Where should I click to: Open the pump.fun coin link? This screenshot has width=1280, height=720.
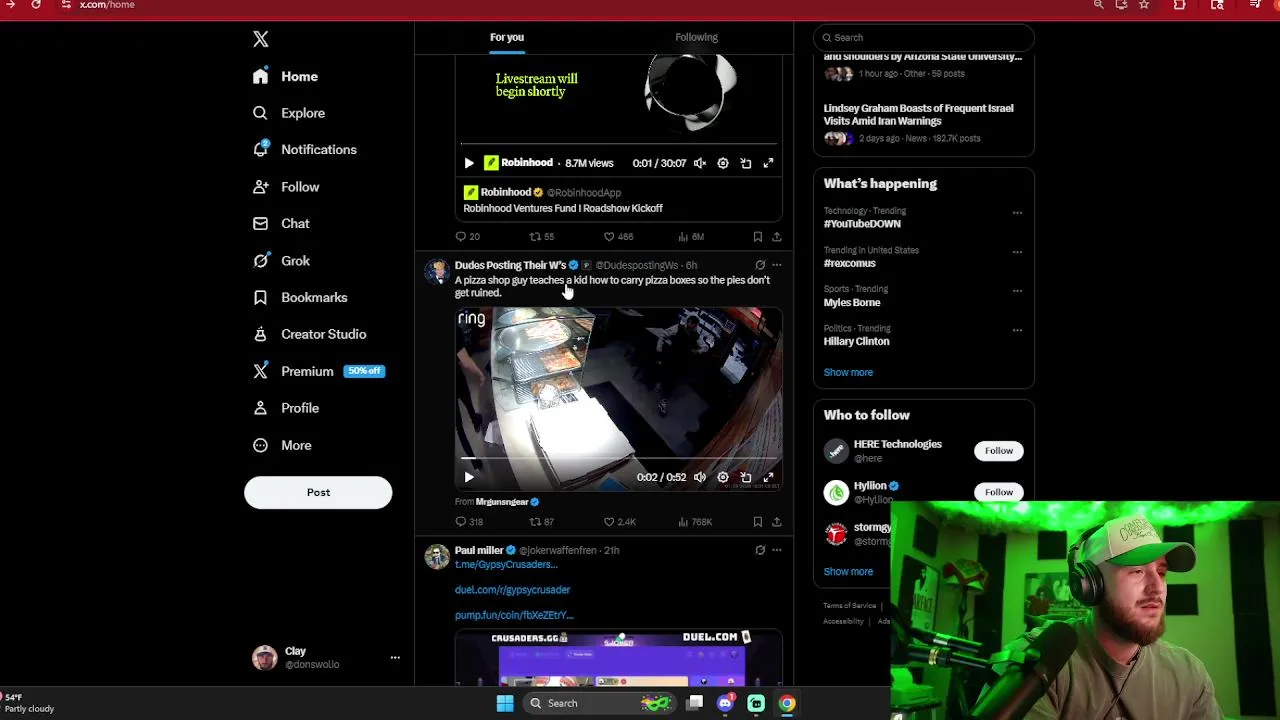tap(514, 615)
